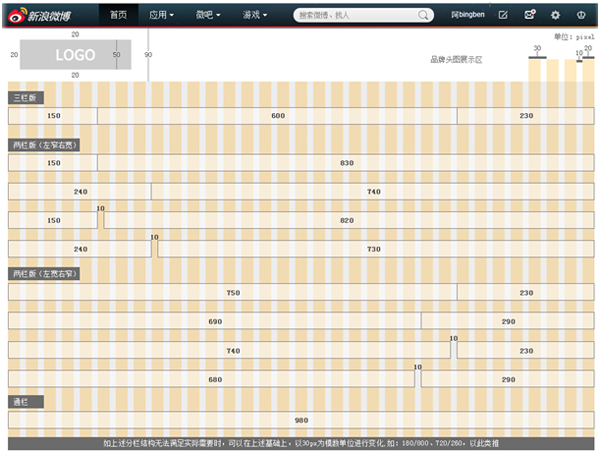Click the gray LOGO placeholder

pos(75,55)
